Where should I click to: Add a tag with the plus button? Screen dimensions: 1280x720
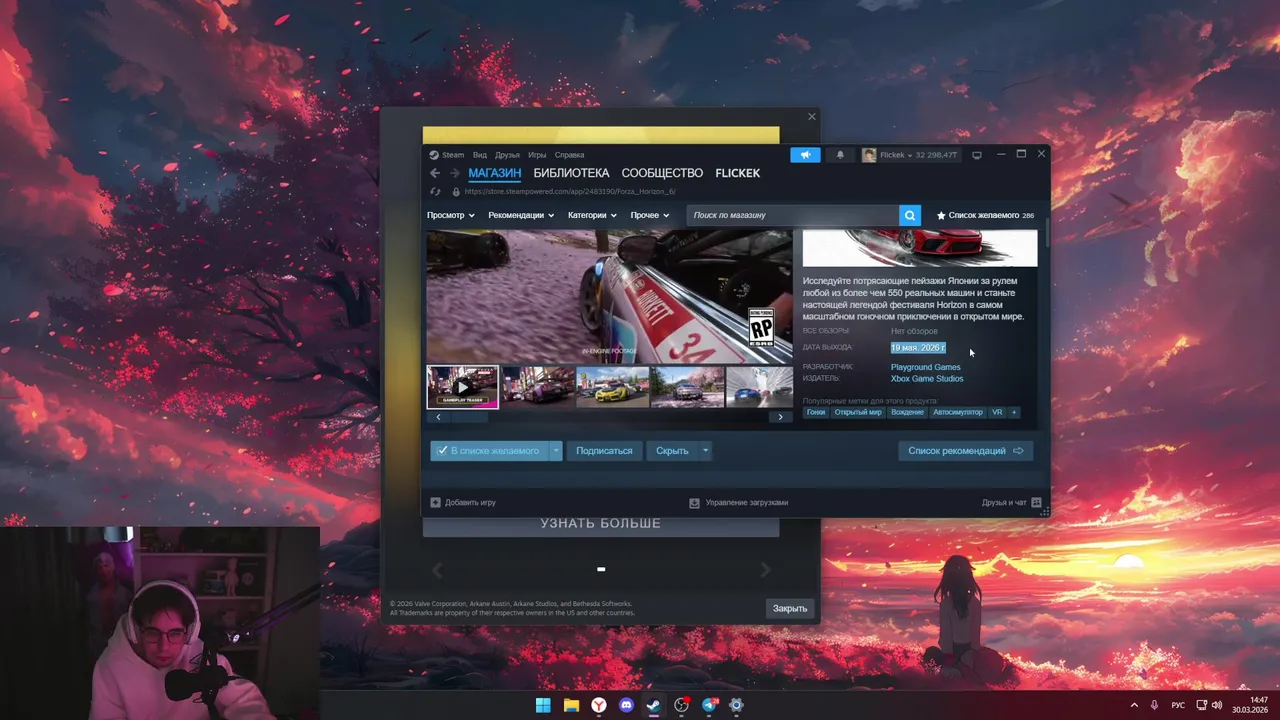[x=1013, y=412]
